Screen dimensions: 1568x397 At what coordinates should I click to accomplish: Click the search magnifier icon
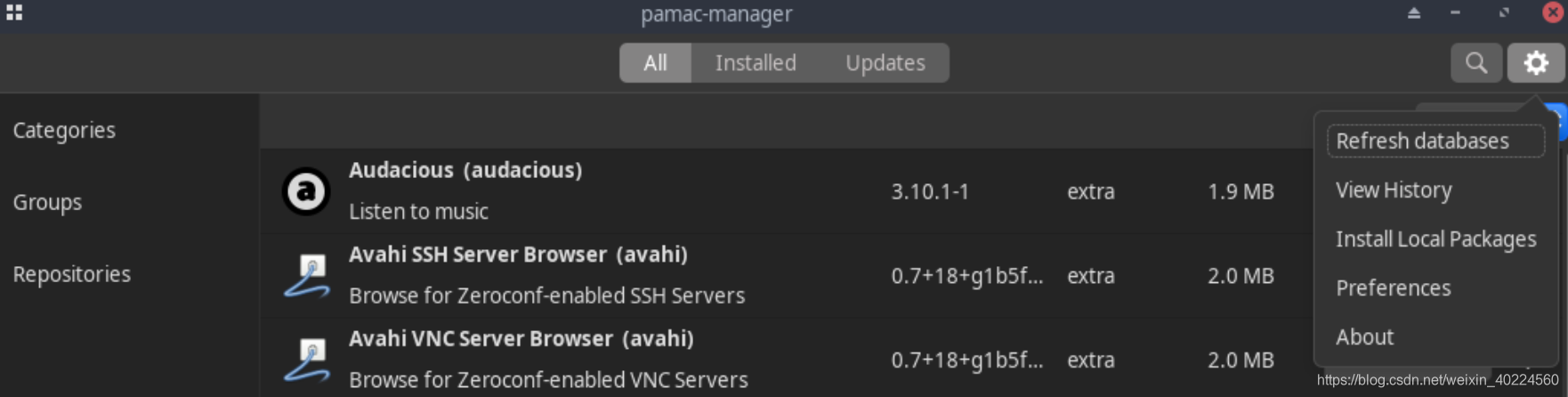[x=1476, y=63]
